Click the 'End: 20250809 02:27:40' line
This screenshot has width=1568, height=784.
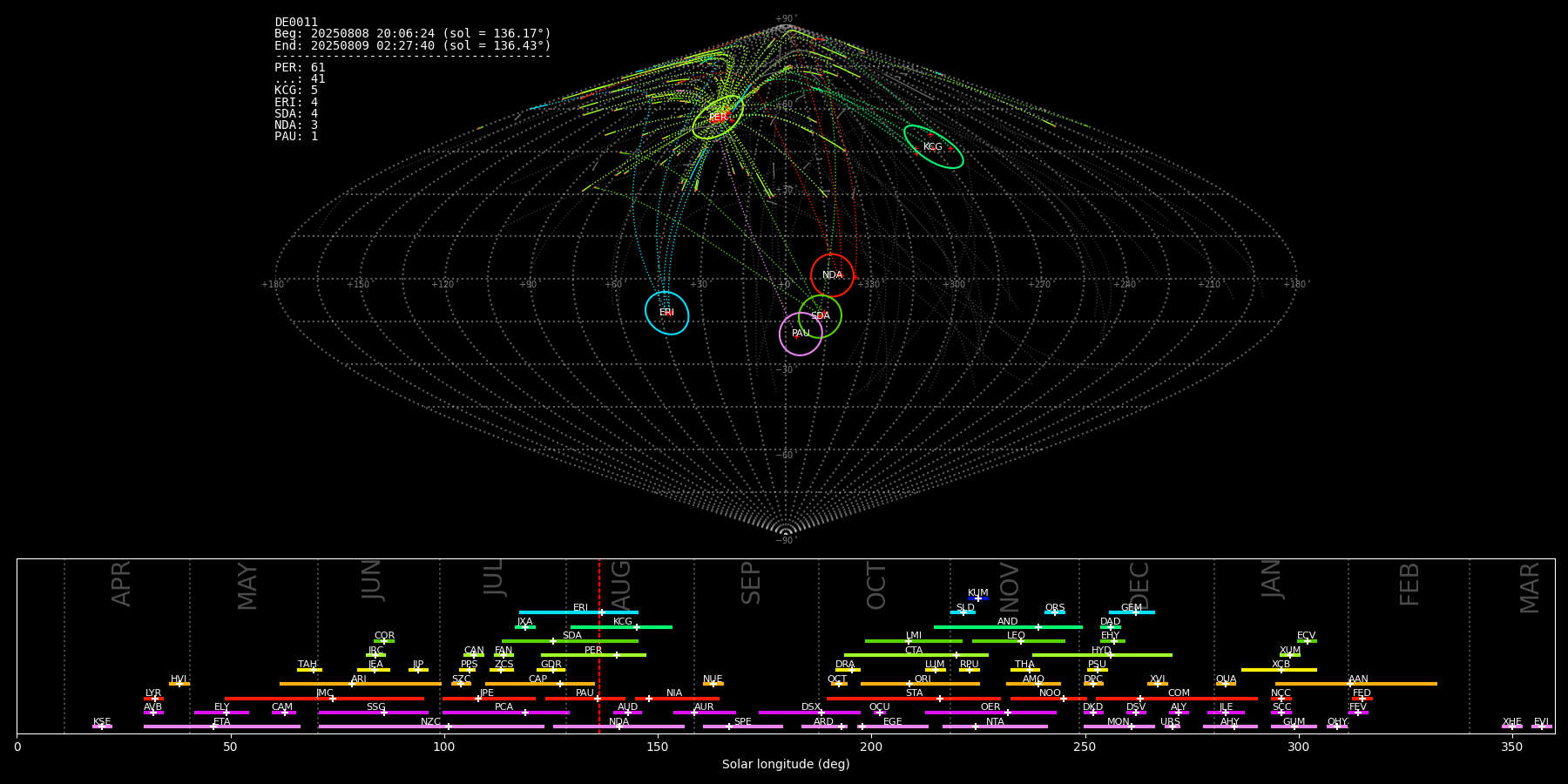(413, 45)
